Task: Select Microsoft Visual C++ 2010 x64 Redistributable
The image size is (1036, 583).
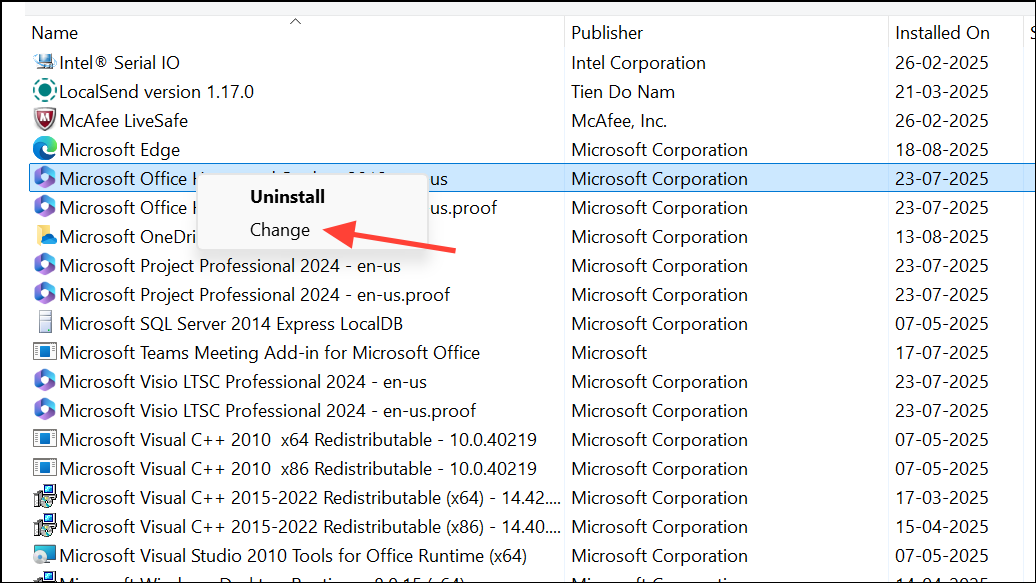Action: coord(298,440)
